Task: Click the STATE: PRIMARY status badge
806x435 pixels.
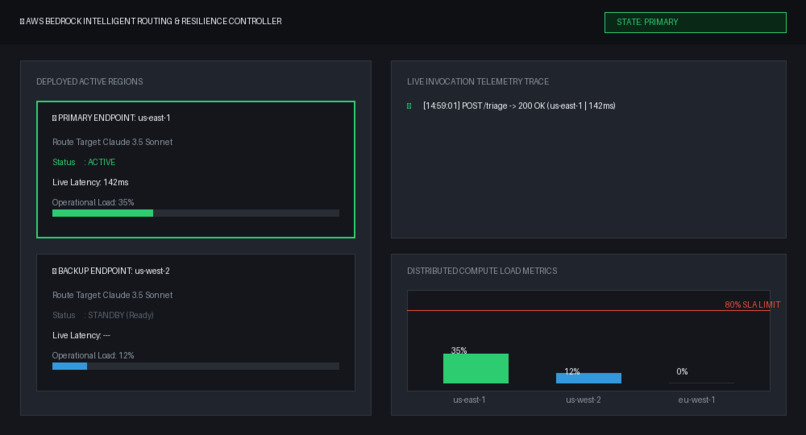Action: 695,22
